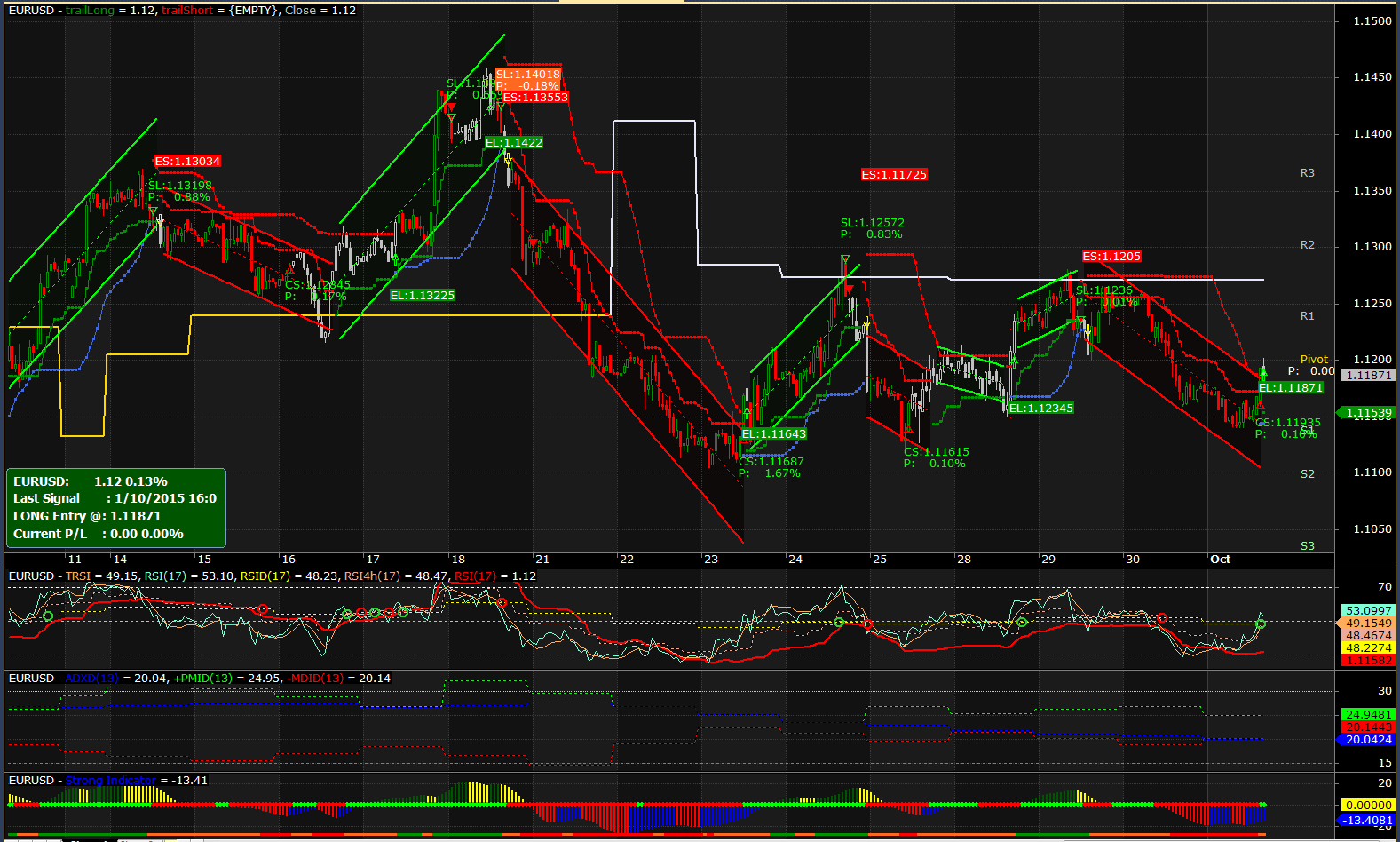Click the S3 support level label
This screenshot has width=1400, height=842.
tap(1307, 546)
